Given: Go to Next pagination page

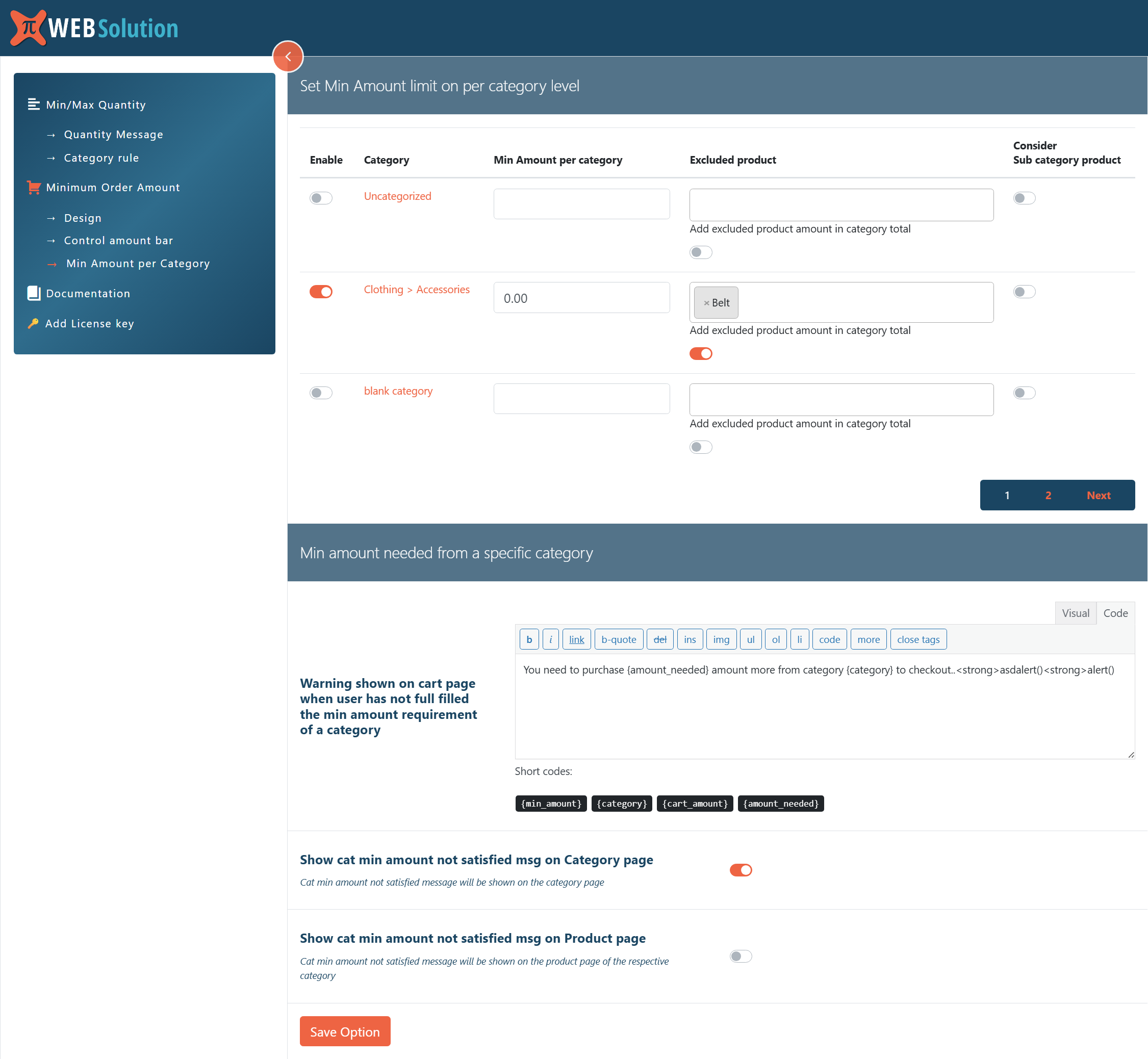Looking at the screenshot, I should 1098,495.
